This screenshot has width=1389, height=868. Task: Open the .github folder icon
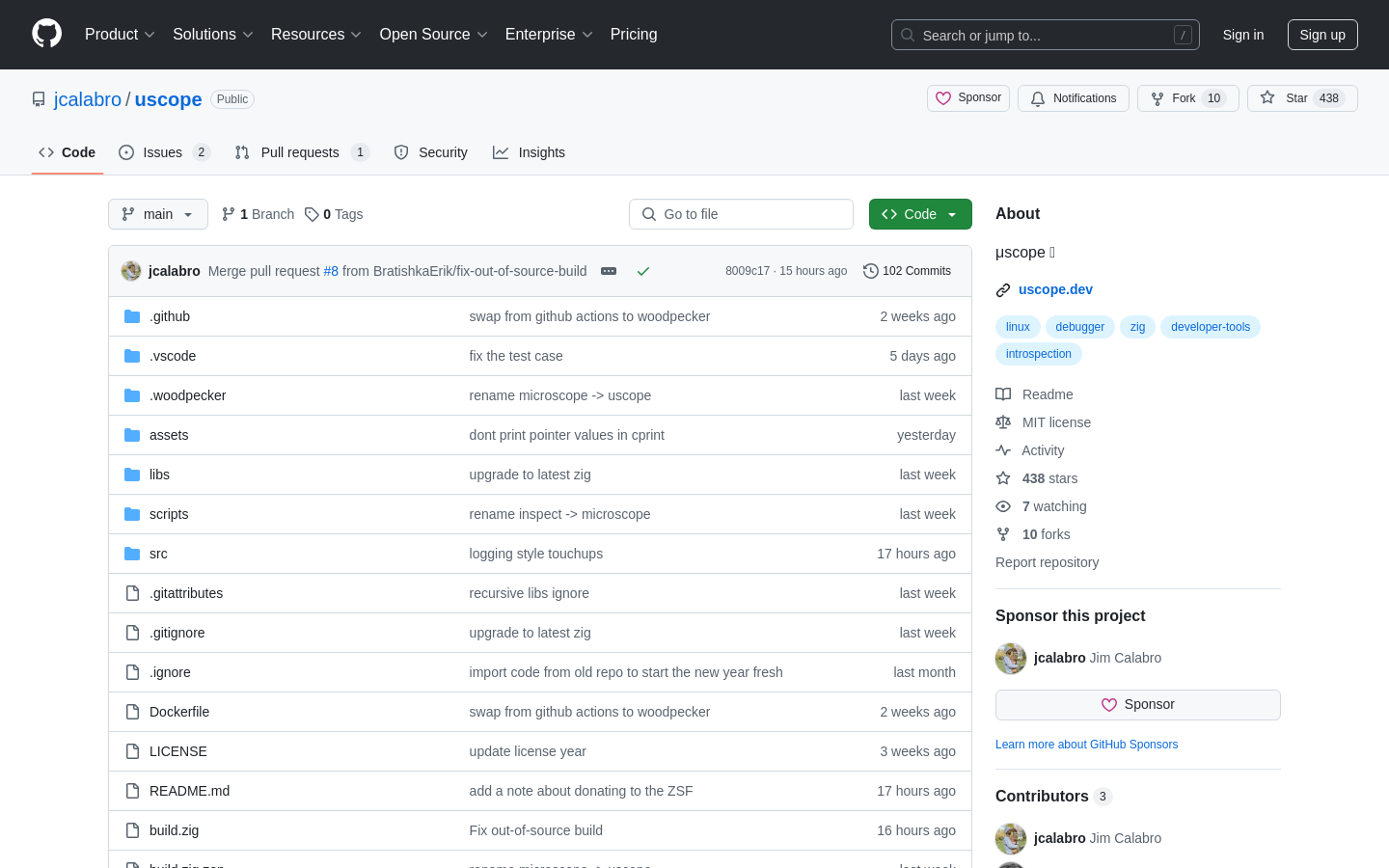[132, 316]
